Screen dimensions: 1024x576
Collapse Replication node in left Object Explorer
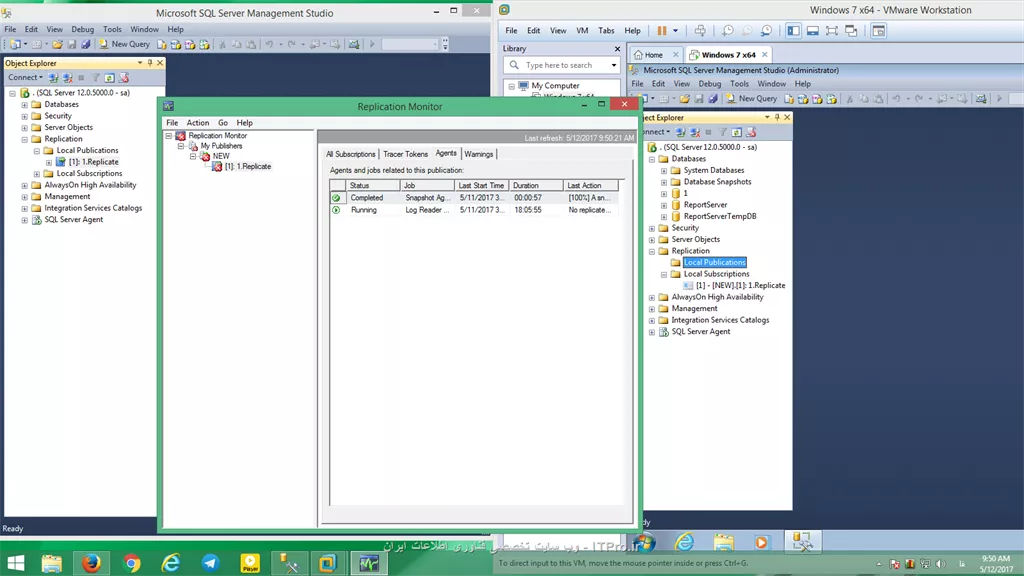pyautogui.click(x=25, y=139)
